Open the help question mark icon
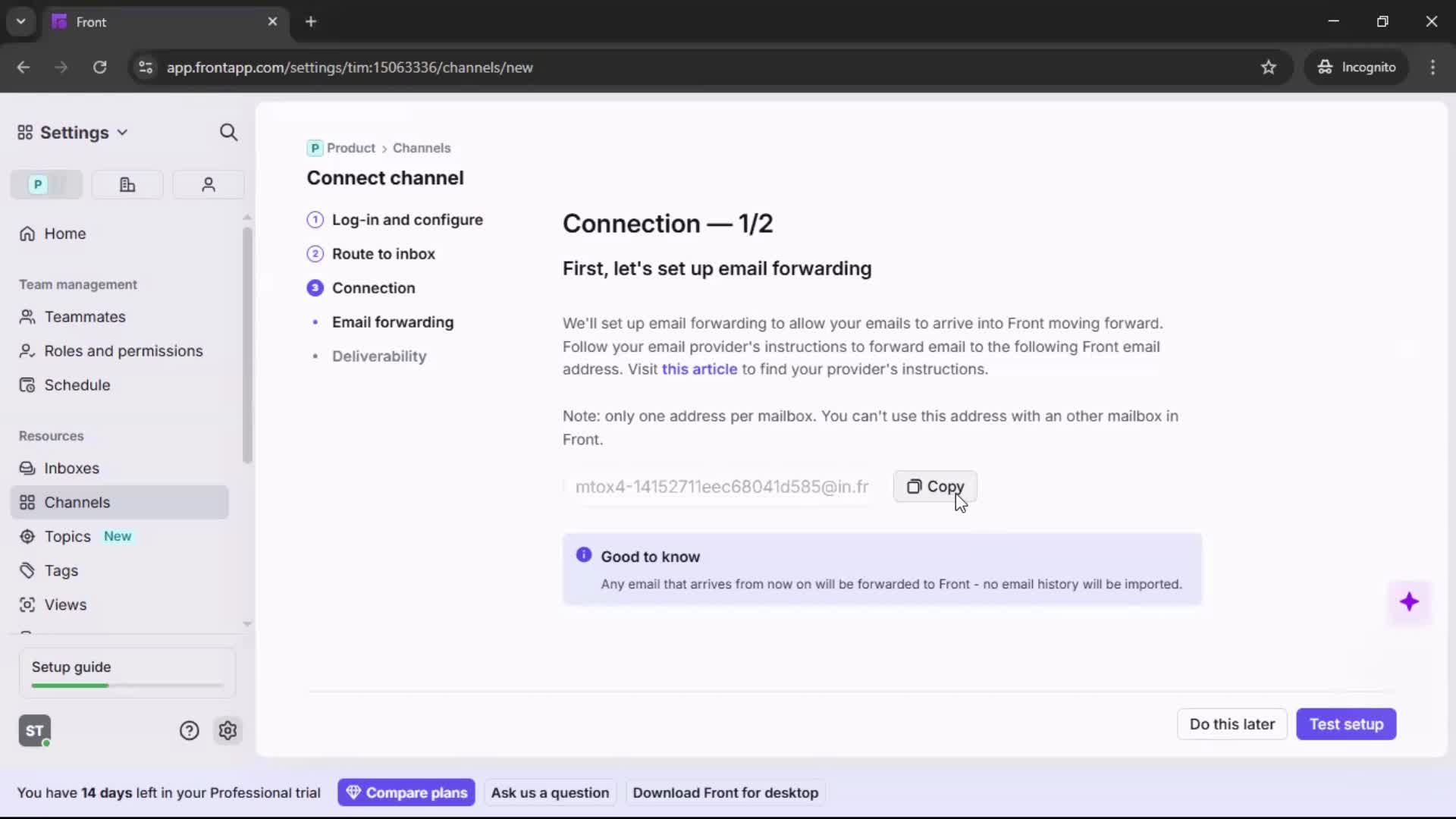Screen dimensions: 1456x819 (x=188, y=730)
